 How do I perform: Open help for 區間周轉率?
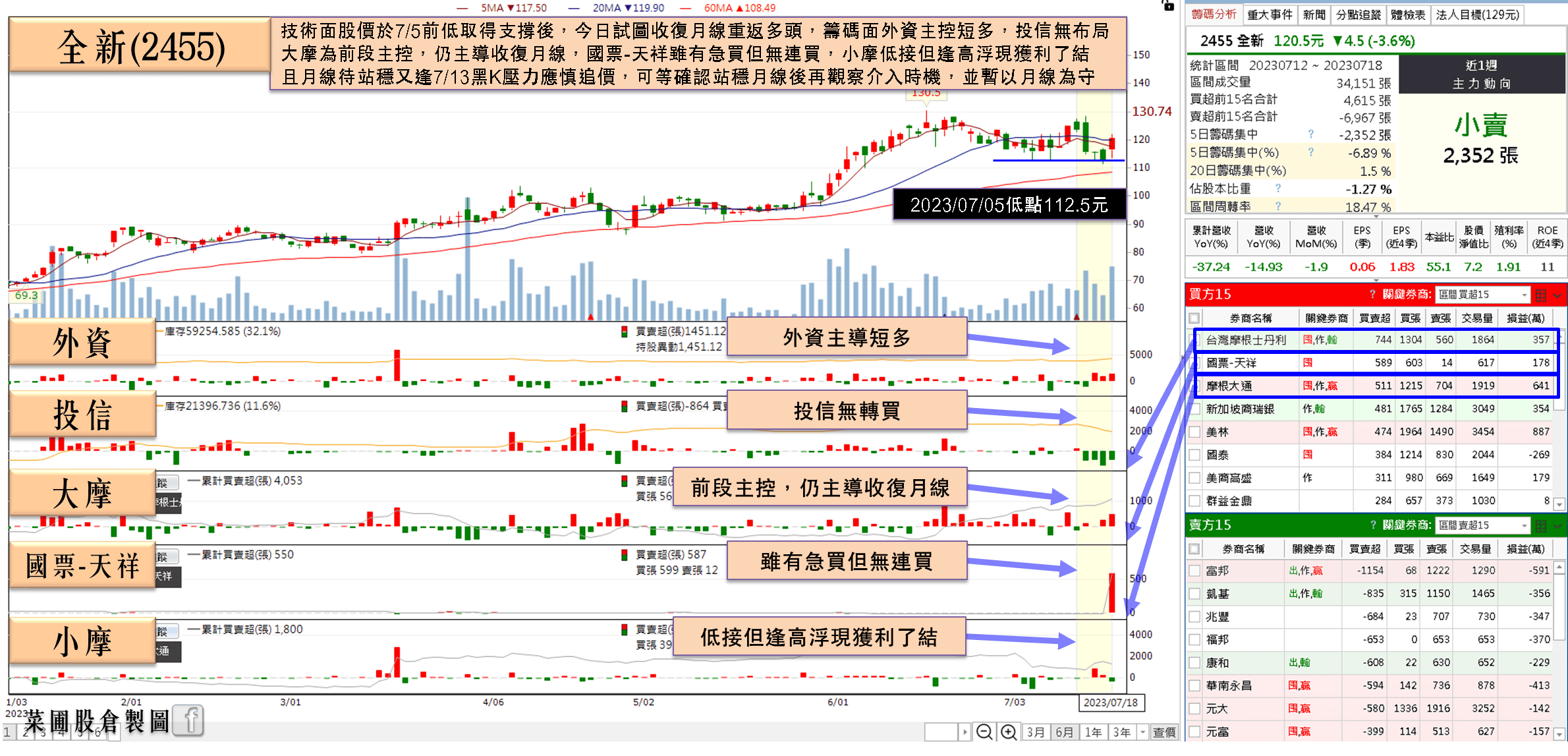[x=1277, y=206]
